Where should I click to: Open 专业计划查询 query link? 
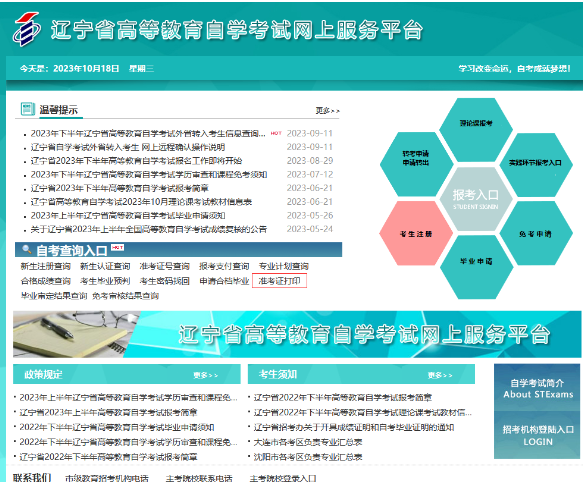click(x=284, y=266)
